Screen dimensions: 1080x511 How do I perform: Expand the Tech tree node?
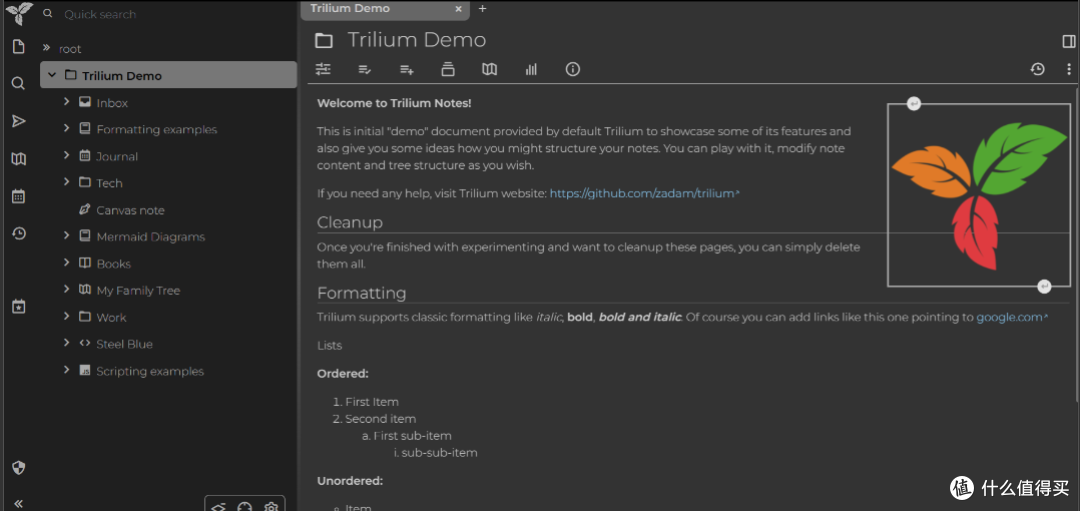tap(66, 182)
